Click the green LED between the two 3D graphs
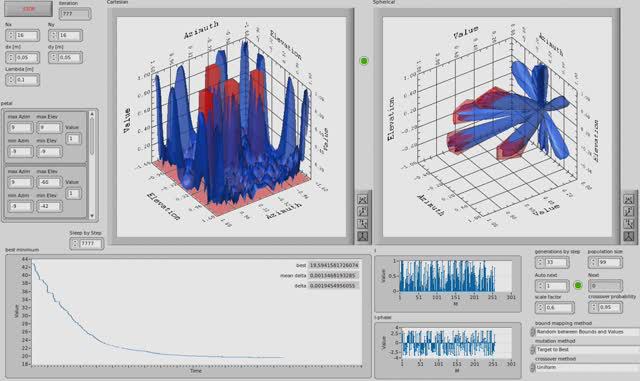The width and height of the screenshot is (640, 381). [364, 61]
